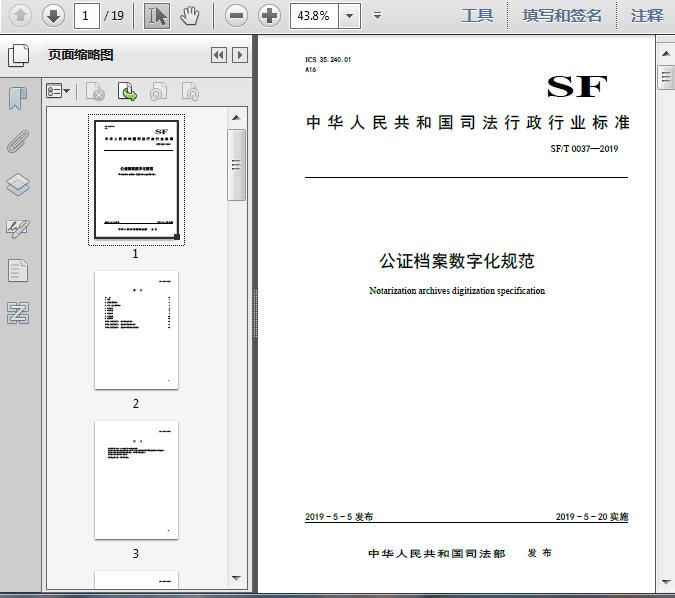The width and height of the screenshot is (675, 598).
Task: Click the 2019-5-5 发布 date text
Action: tap(339, 517)
